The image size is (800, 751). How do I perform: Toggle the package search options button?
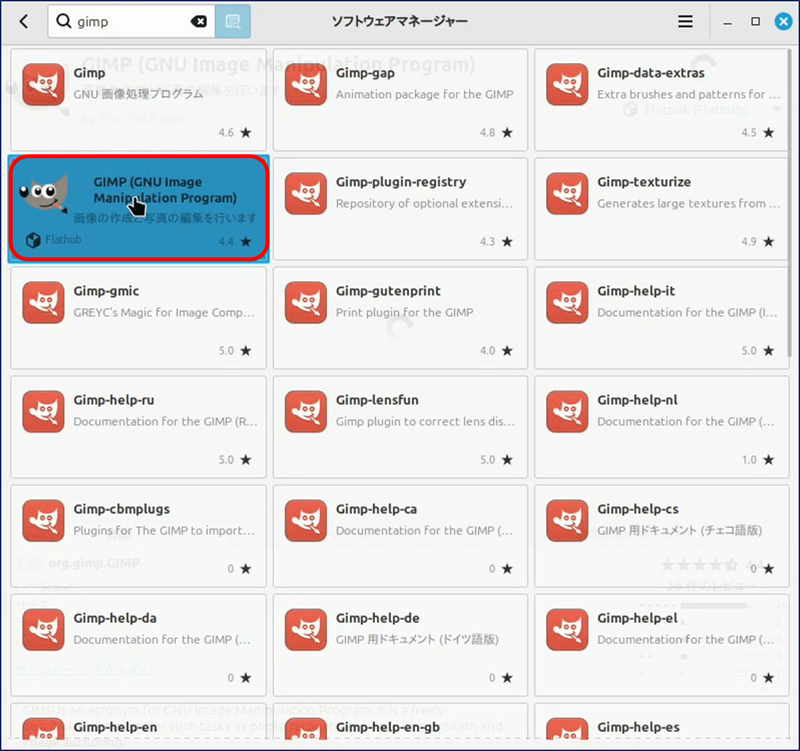point(233,21)
